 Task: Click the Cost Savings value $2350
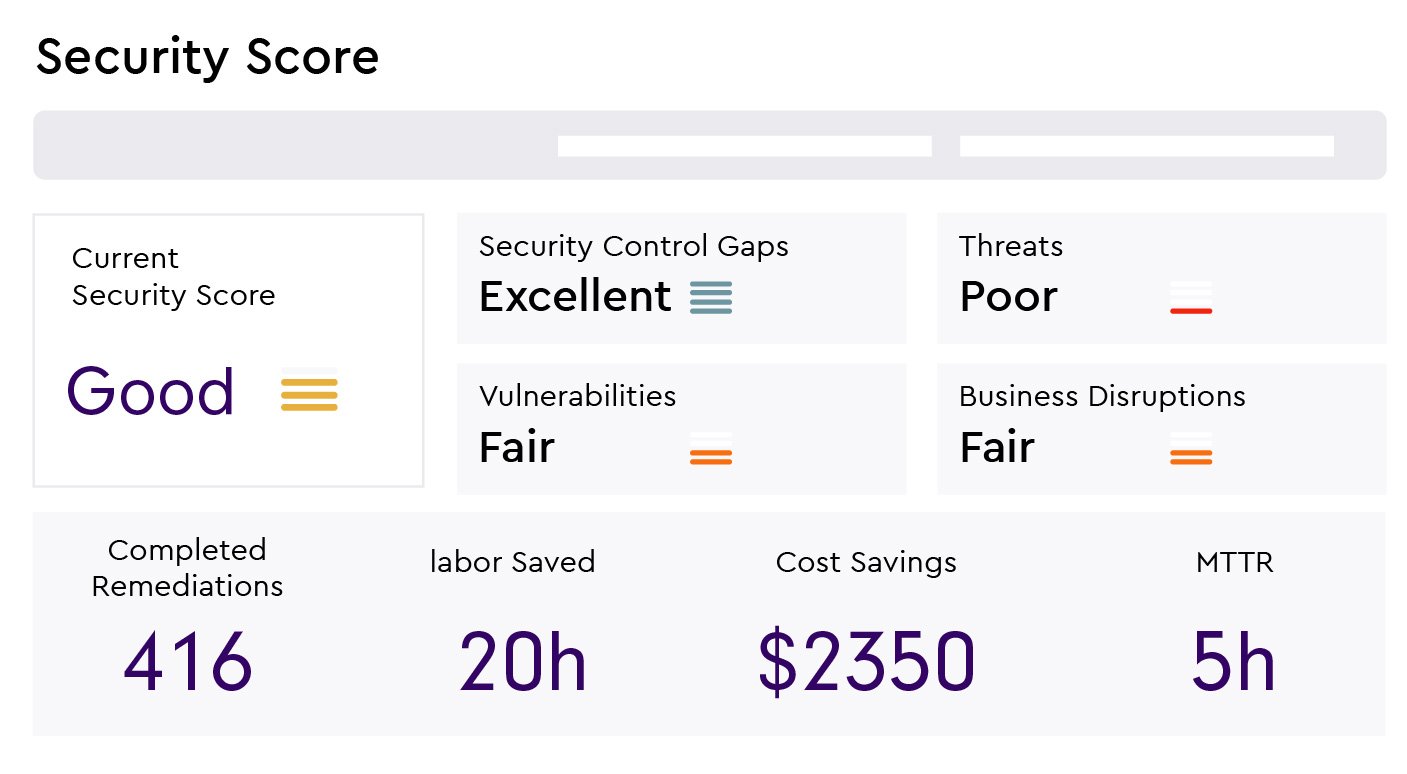866,663
